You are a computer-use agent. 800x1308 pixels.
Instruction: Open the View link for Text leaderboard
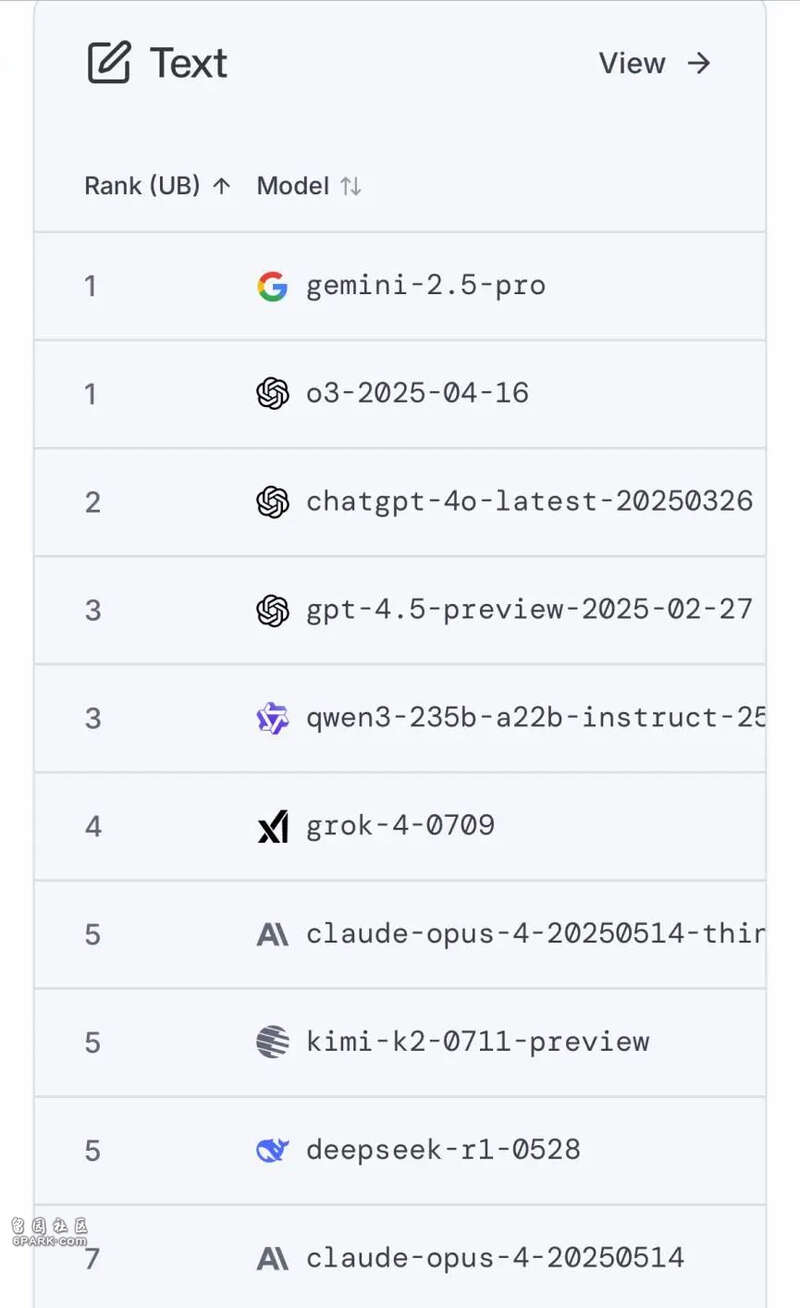[x=632, y=63]
